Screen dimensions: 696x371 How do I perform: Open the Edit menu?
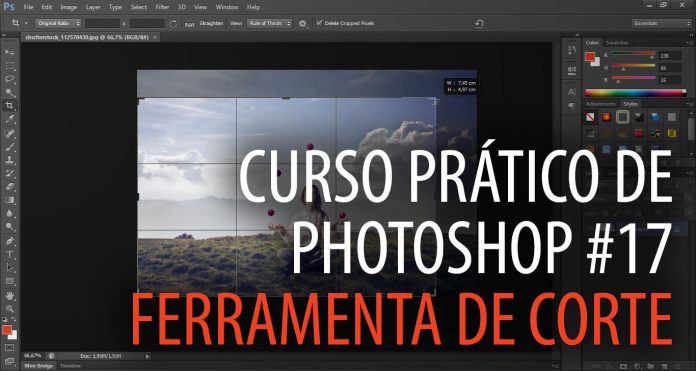click(47, 7)
